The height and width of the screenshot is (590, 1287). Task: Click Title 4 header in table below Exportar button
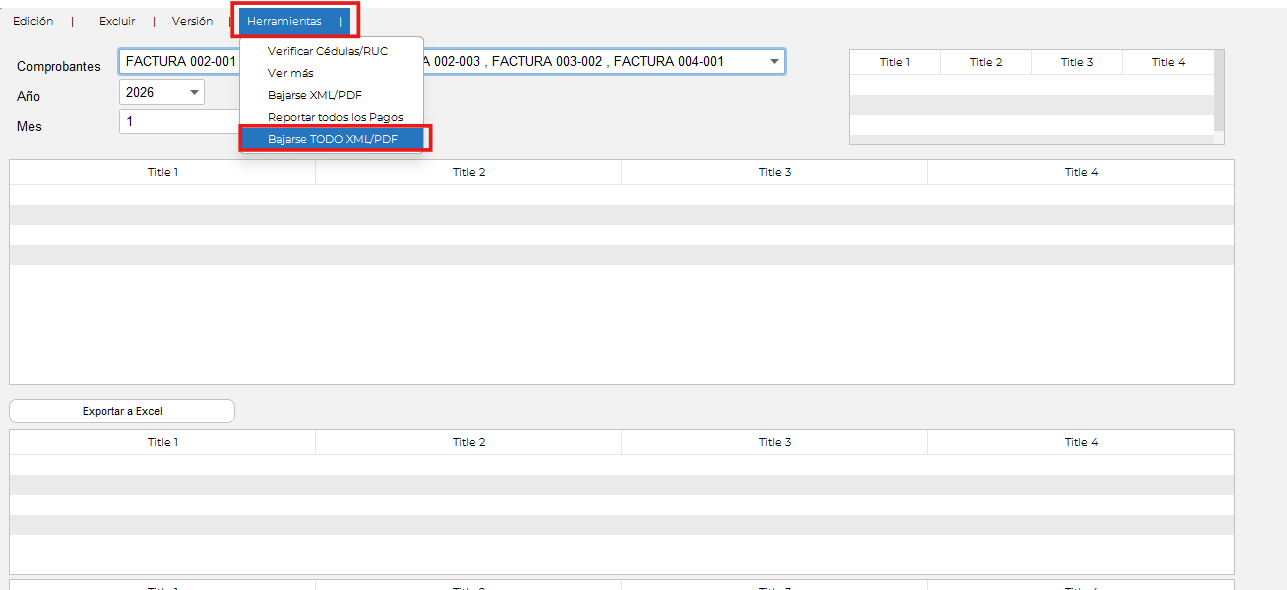click(1081, 442)
